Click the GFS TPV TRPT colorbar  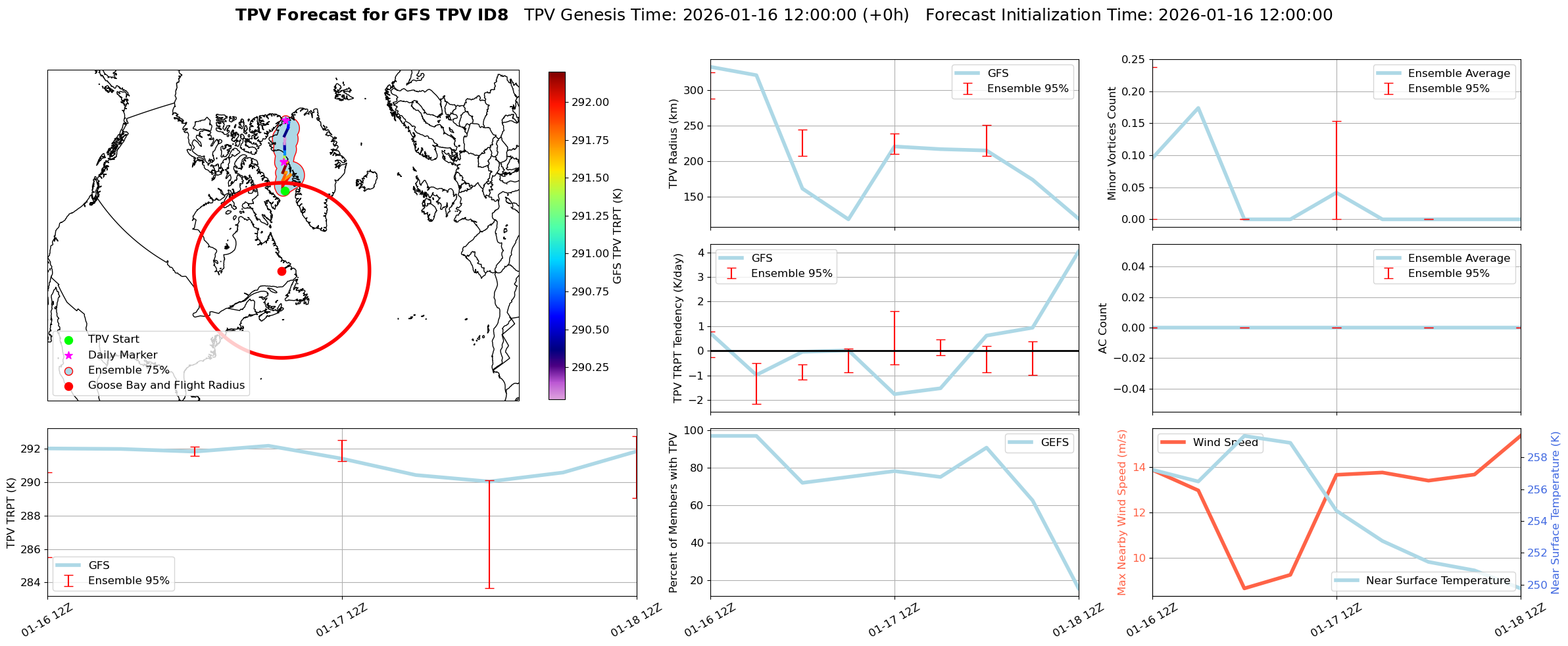(x=556, y=236)
